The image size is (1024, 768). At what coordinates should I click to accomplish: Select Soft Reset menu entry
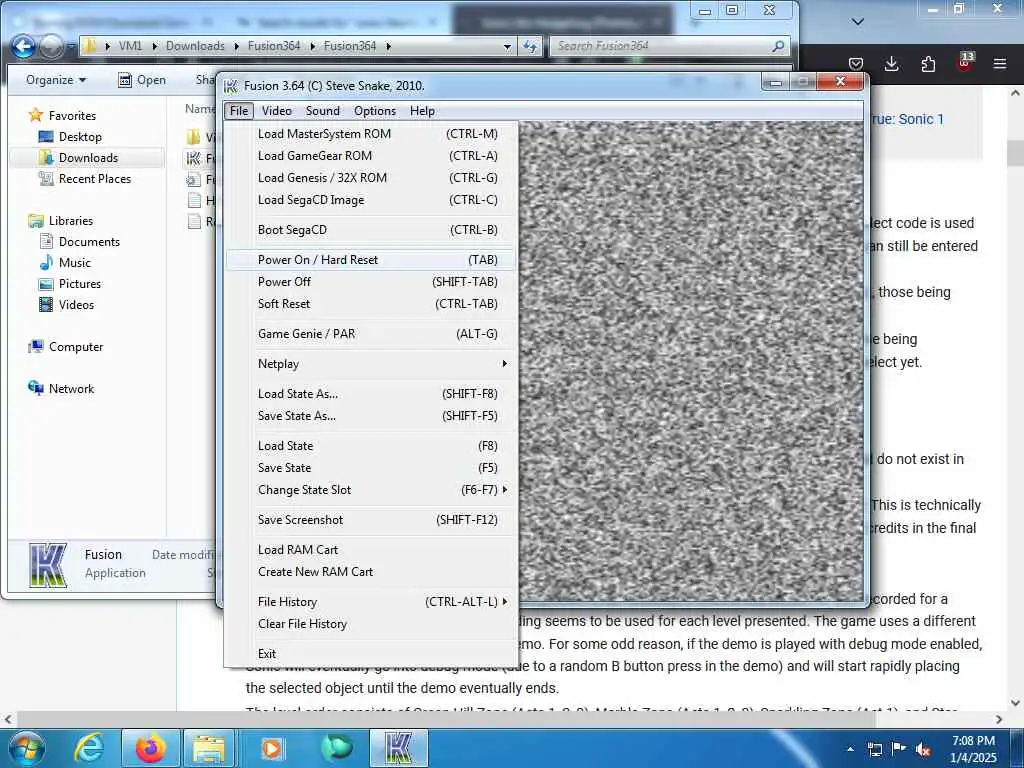[x=371, y=304]
